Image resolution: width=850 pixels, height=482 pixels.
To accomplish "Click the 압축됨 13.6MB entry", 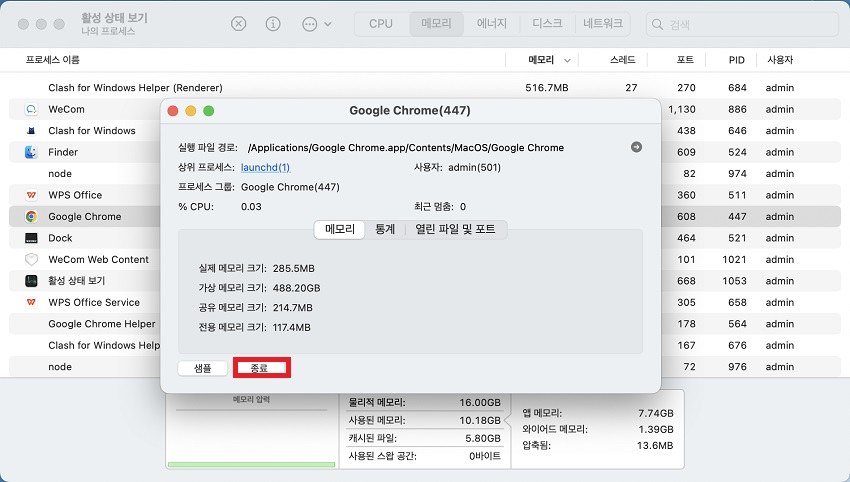I will point(598,446).
